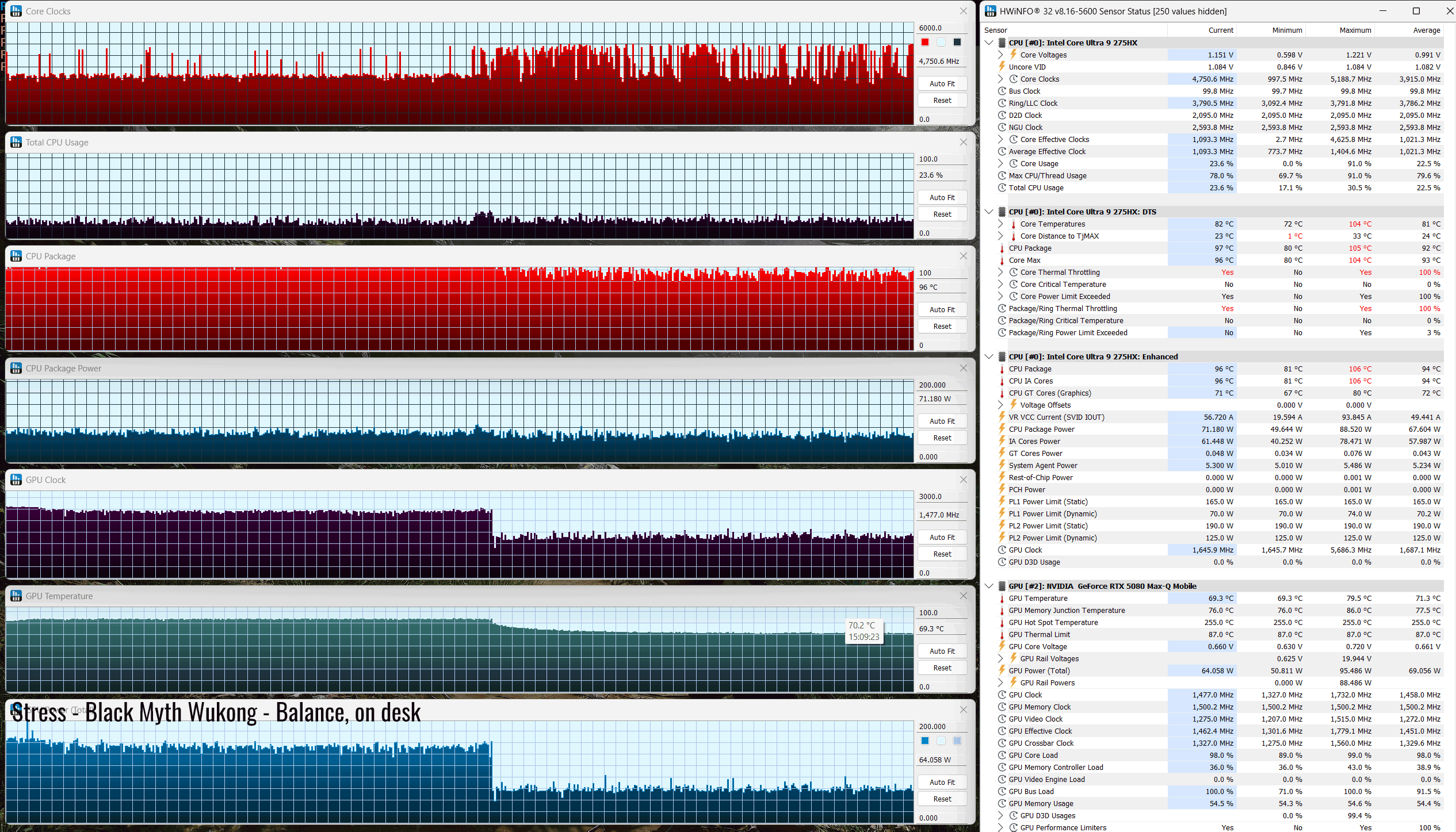Collapse the CPU DTS section

point(989,212)
